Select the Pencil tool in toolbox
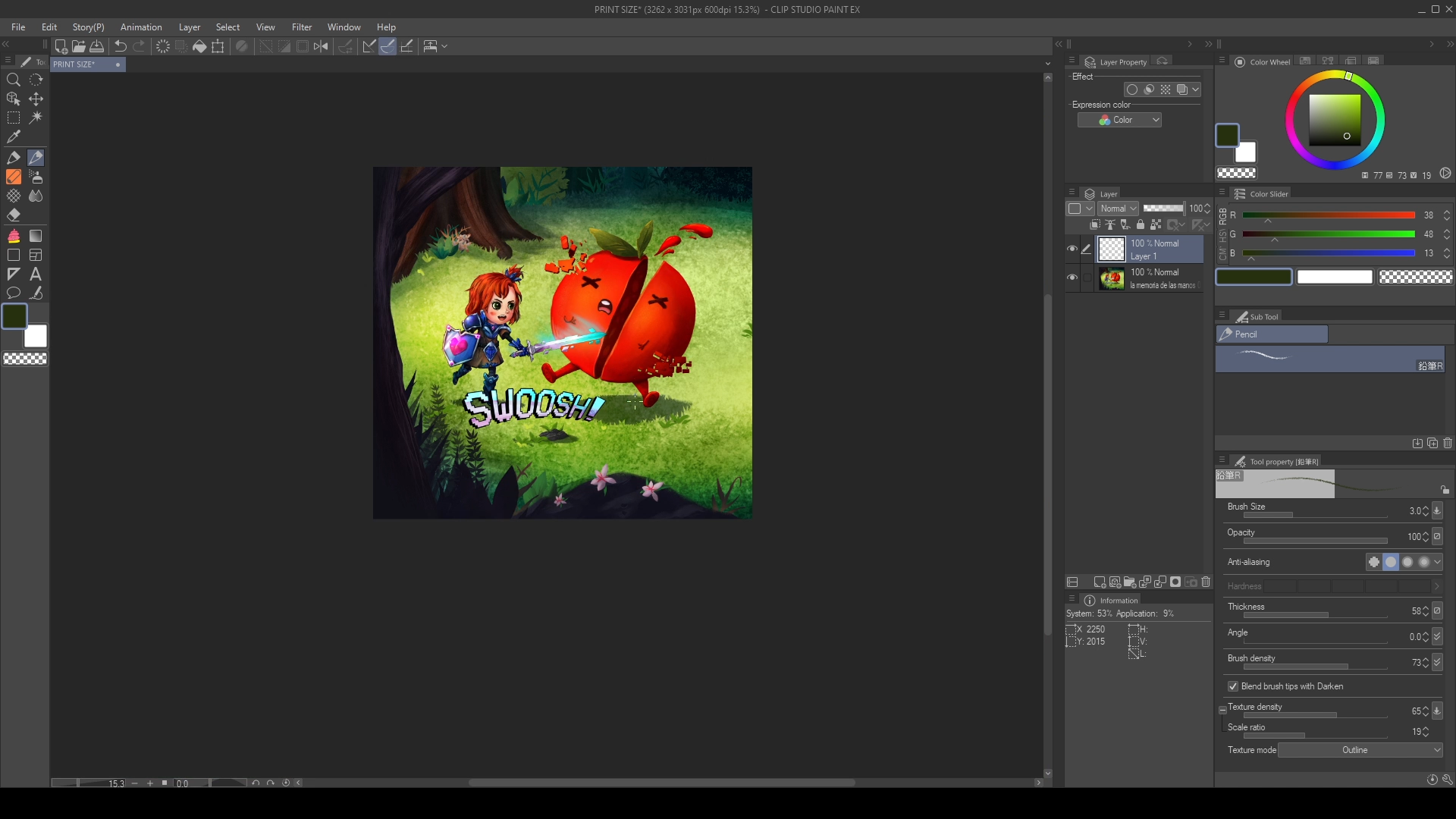 [36, 158]
